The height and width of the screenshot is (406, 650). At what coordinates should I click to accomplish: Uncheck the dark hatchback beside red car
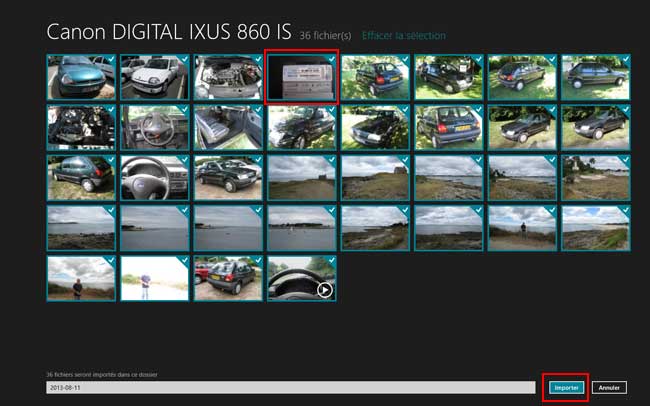coord(228,278)
